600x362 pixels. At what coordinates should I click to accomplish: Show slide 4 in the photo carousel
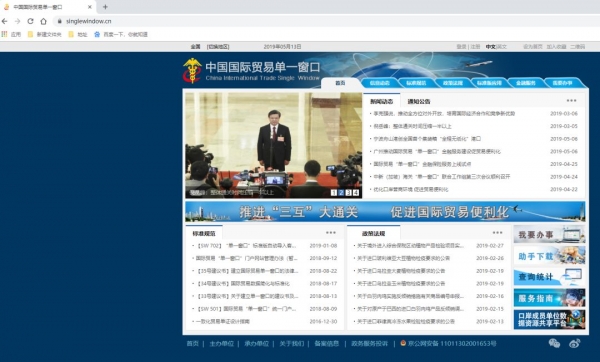coord(355,192)
